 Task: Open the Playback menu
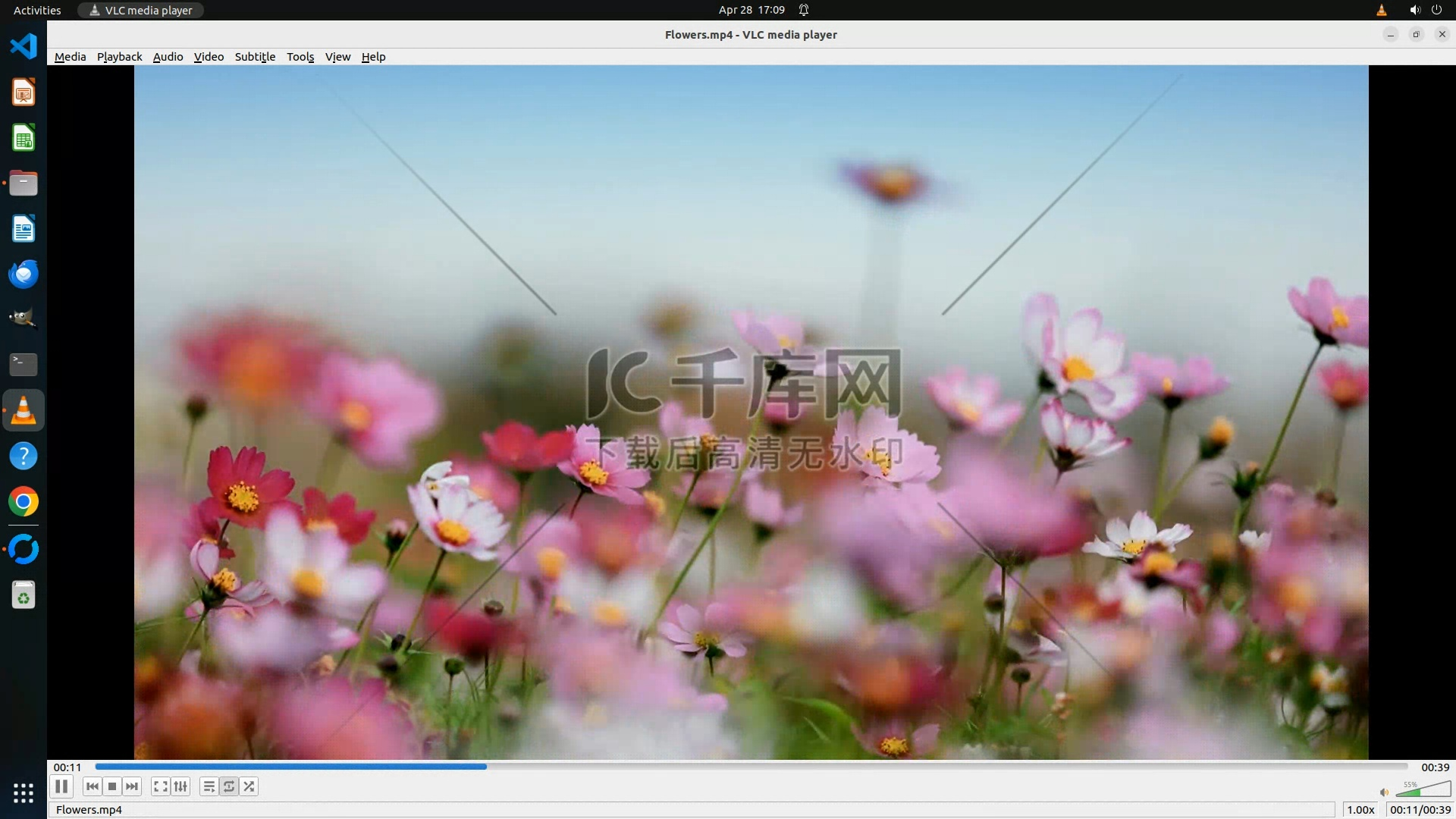119,57
